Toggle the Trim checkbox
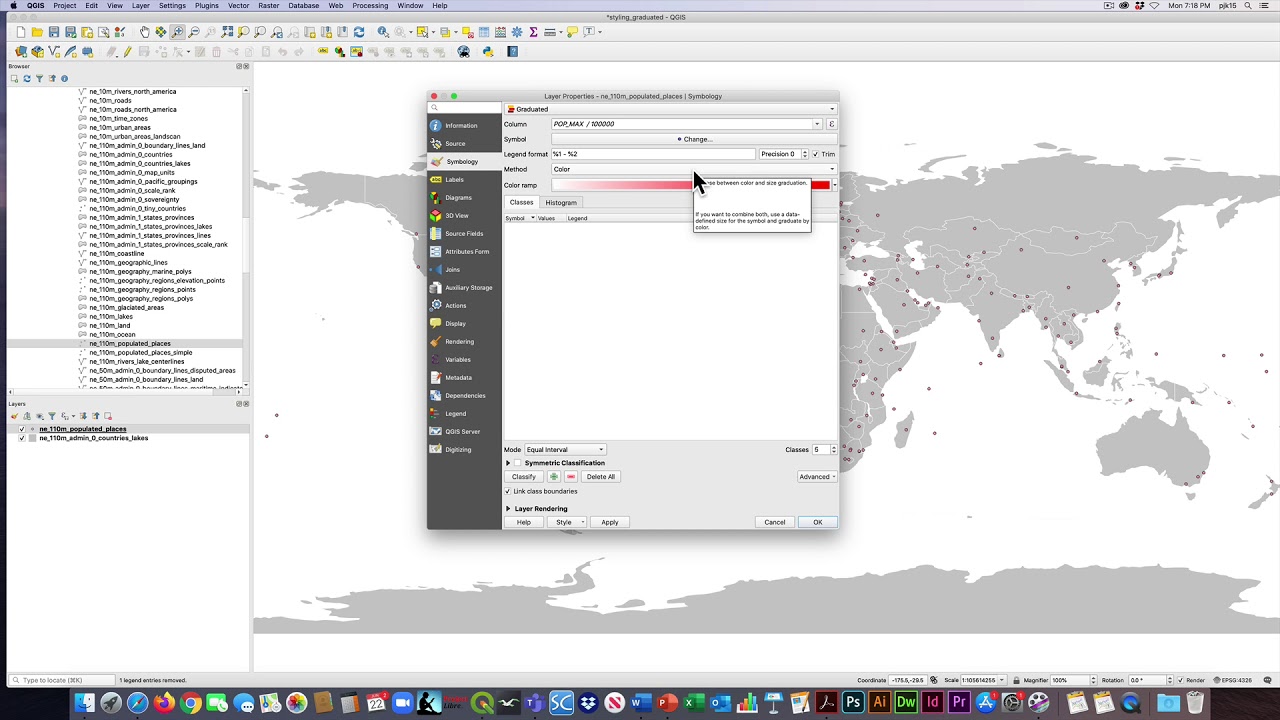Screen dimensions: 1280x720 tap(815, 154)
